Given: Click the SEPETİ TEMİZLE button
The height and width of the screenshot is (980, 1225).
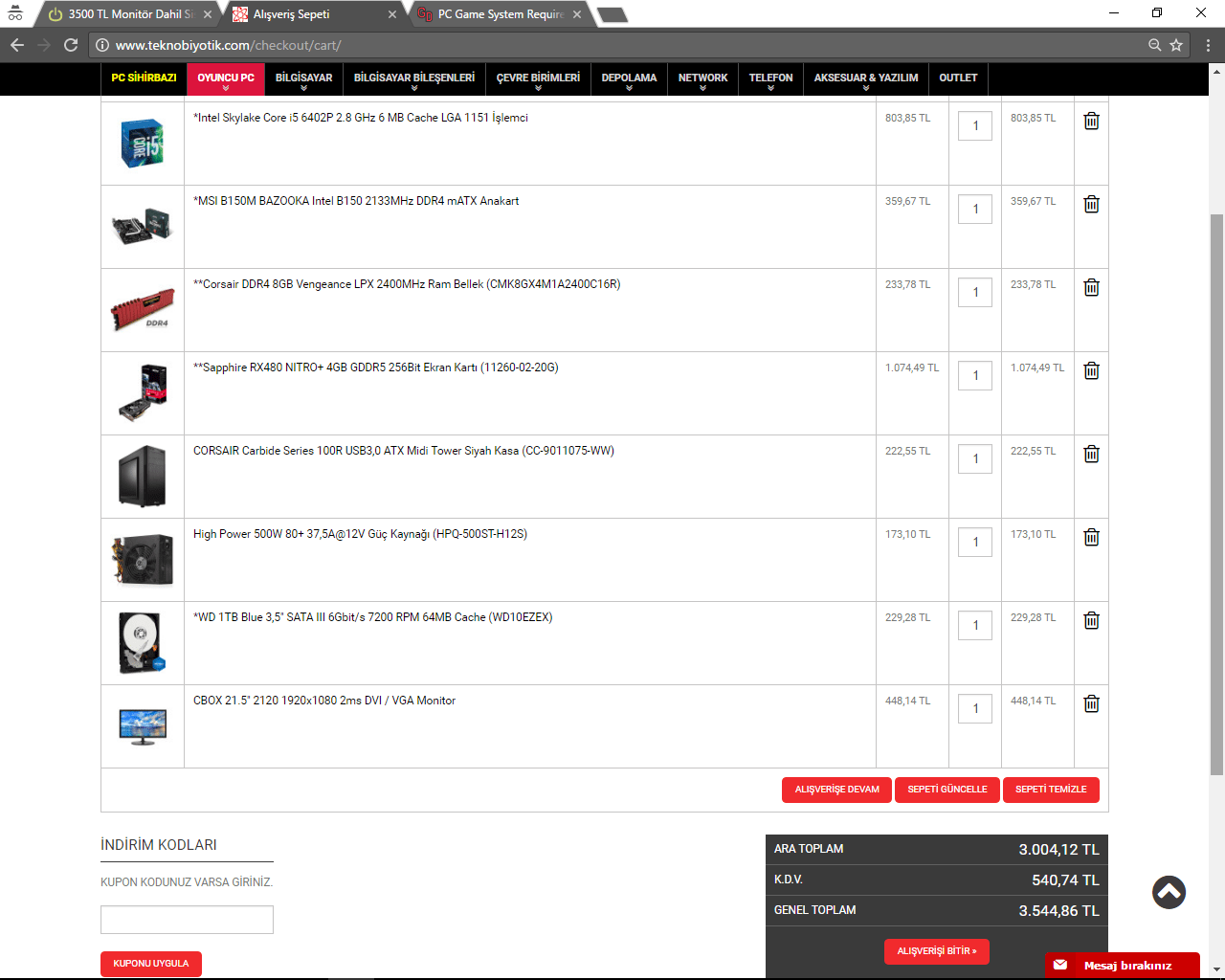Looking at the screenshot, I should pyautogui.click(x=1051, y=790).
